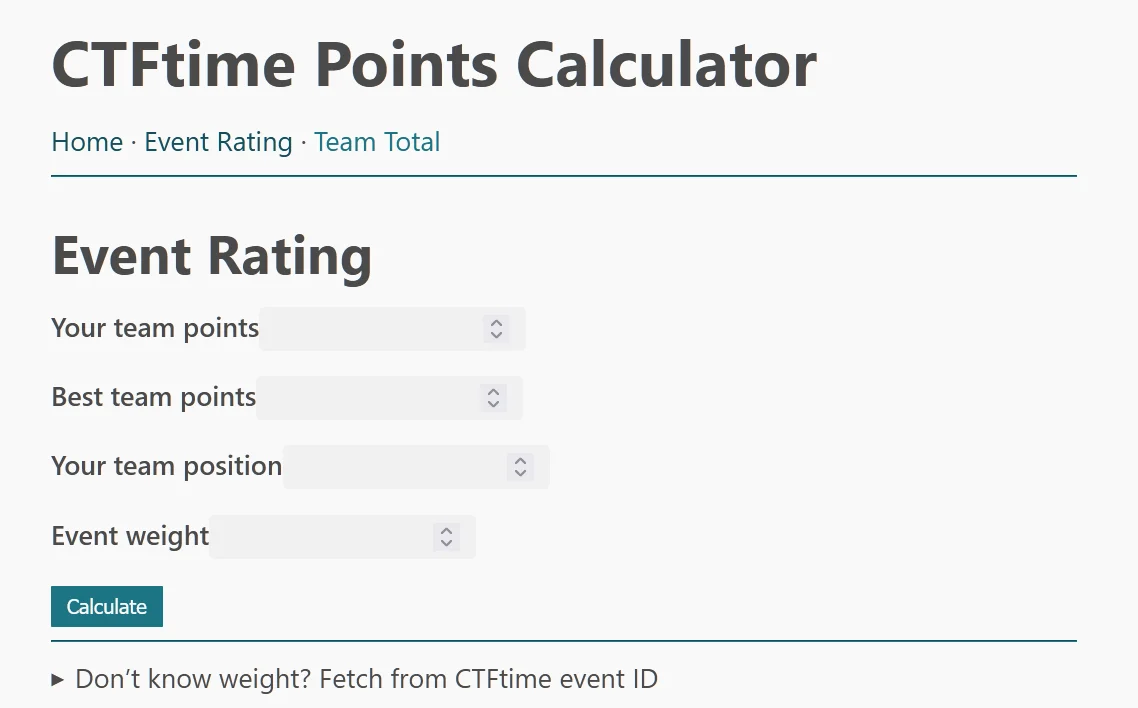
Task: Lower Event weight with the down arrow
Action: (x=447, y=543)
